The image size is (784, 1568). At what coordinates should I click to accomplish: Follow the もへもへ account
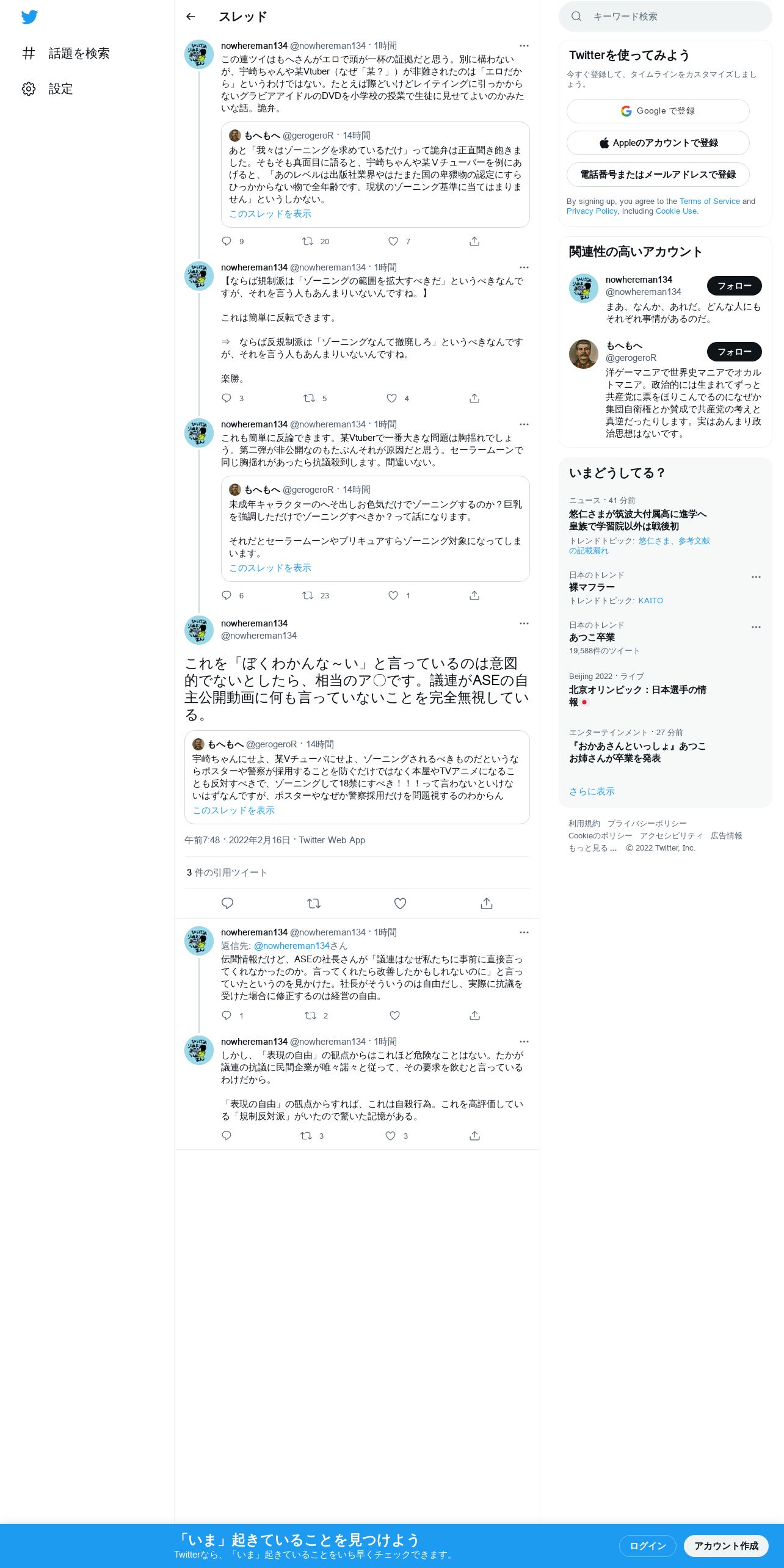pos(735,352)
